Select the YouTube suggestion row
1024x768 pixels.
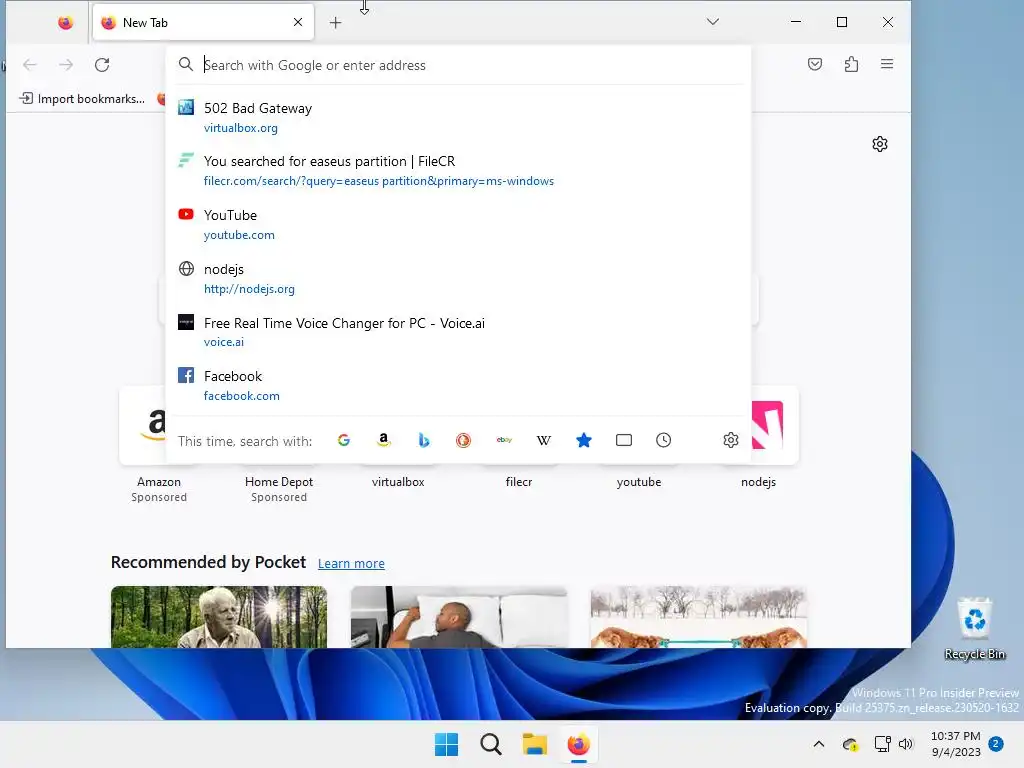tap(458, 225)
